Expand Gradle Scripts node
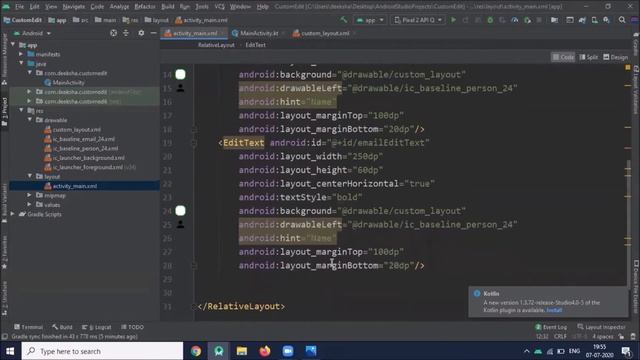This screenshot has height=360, width=640. [x=13, y=214]
